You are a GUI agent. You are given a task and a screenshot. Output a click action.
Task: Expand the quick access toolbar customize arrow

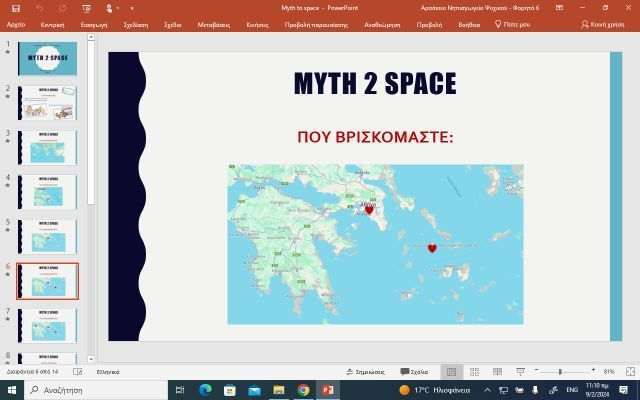(132, 7)
